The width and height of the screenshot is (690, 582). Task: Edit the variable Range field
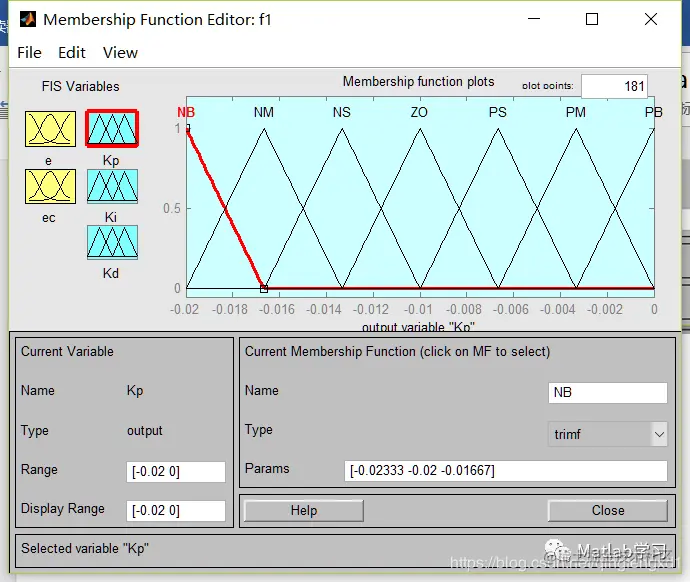(176, 472)
